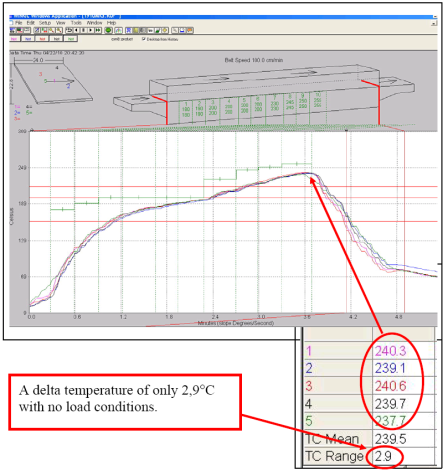This screenshot has width=448, height=476.
Task: Click the pause icon in toolbar
Action: click(x=83, y=30)
